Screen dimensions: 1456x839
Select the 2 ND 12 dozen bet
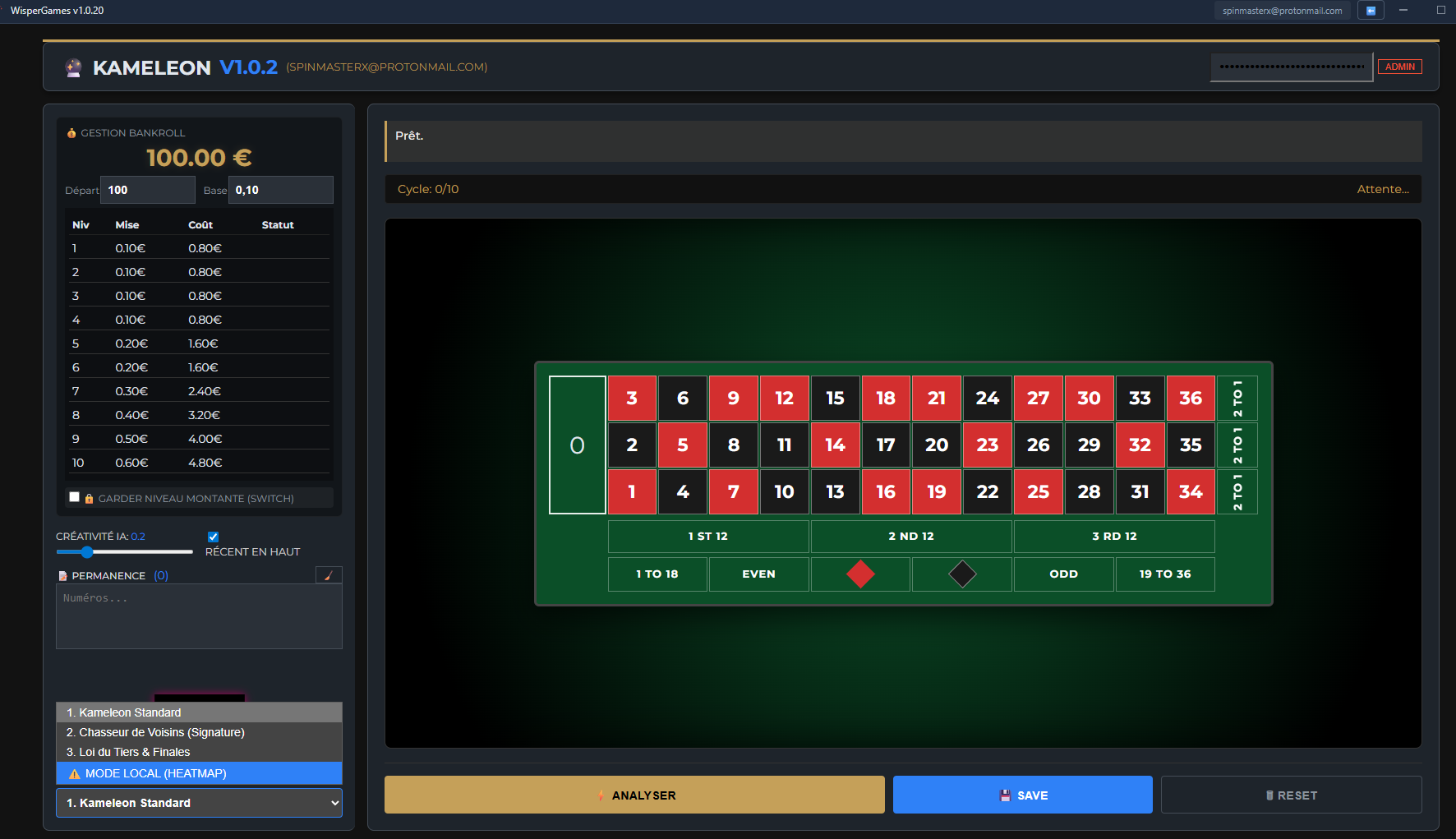910,536
